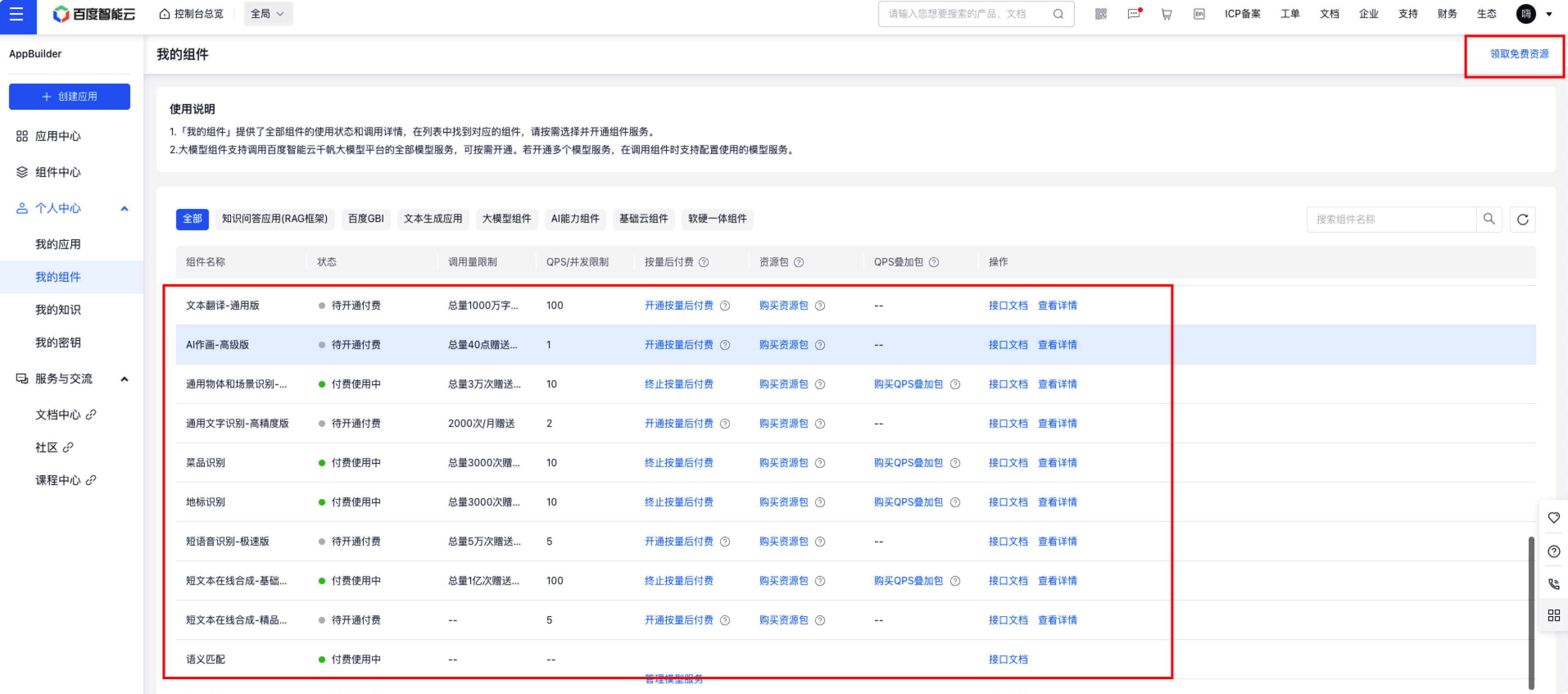Collapse the 服务与交流 section

(124, 379)
